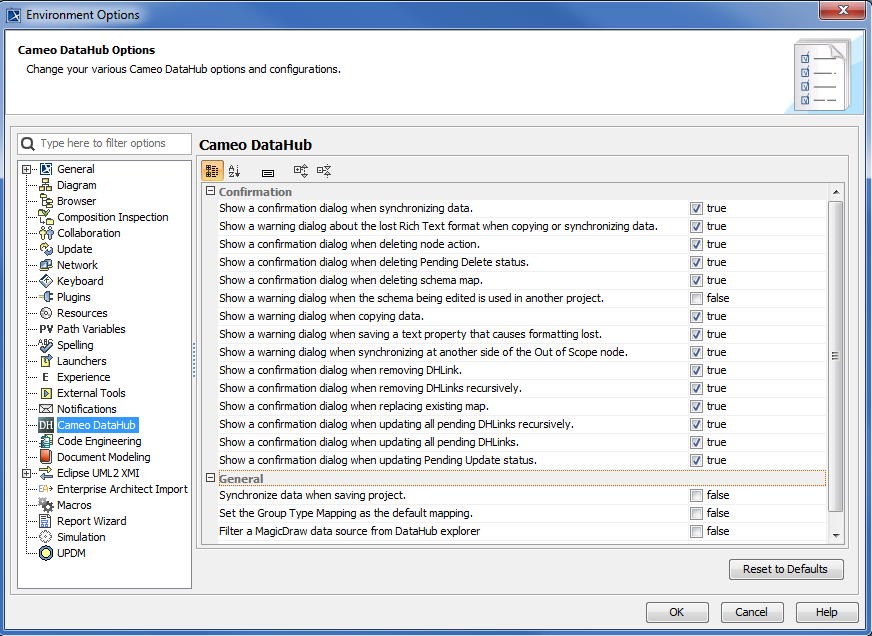
Task: Enable Synchronize data when saving project
Action: (696, 495)
